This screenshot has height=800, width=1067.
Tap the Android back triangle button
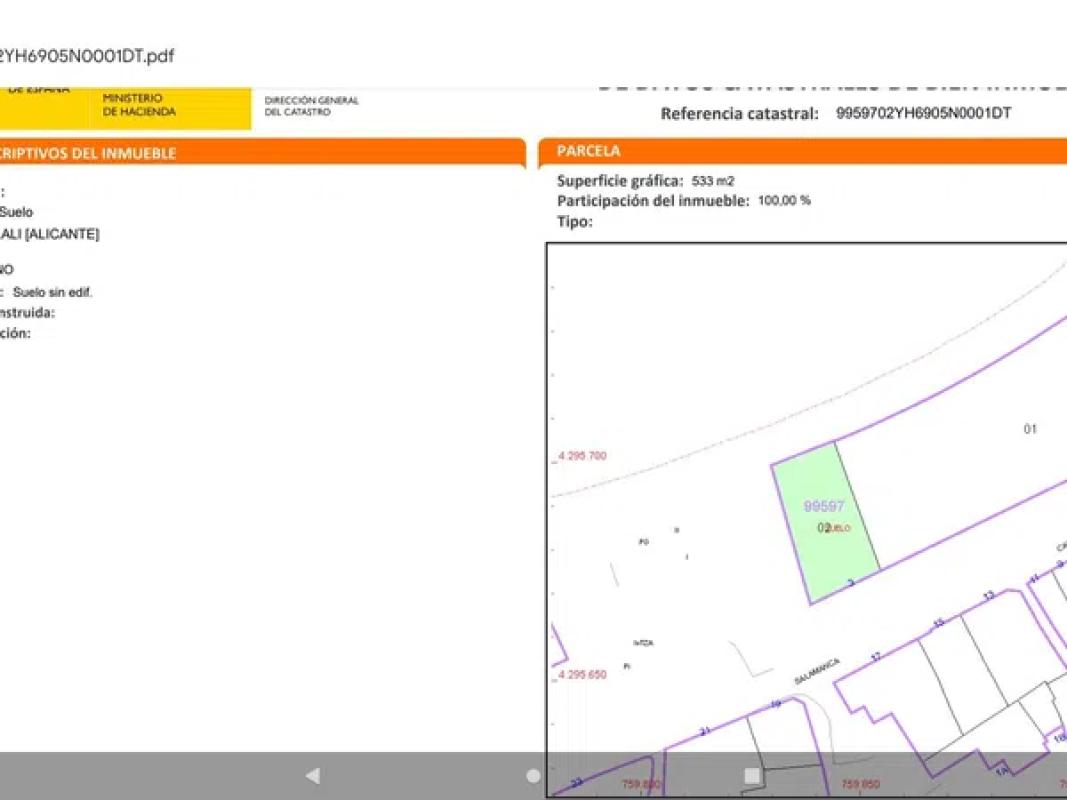point(312,775)
